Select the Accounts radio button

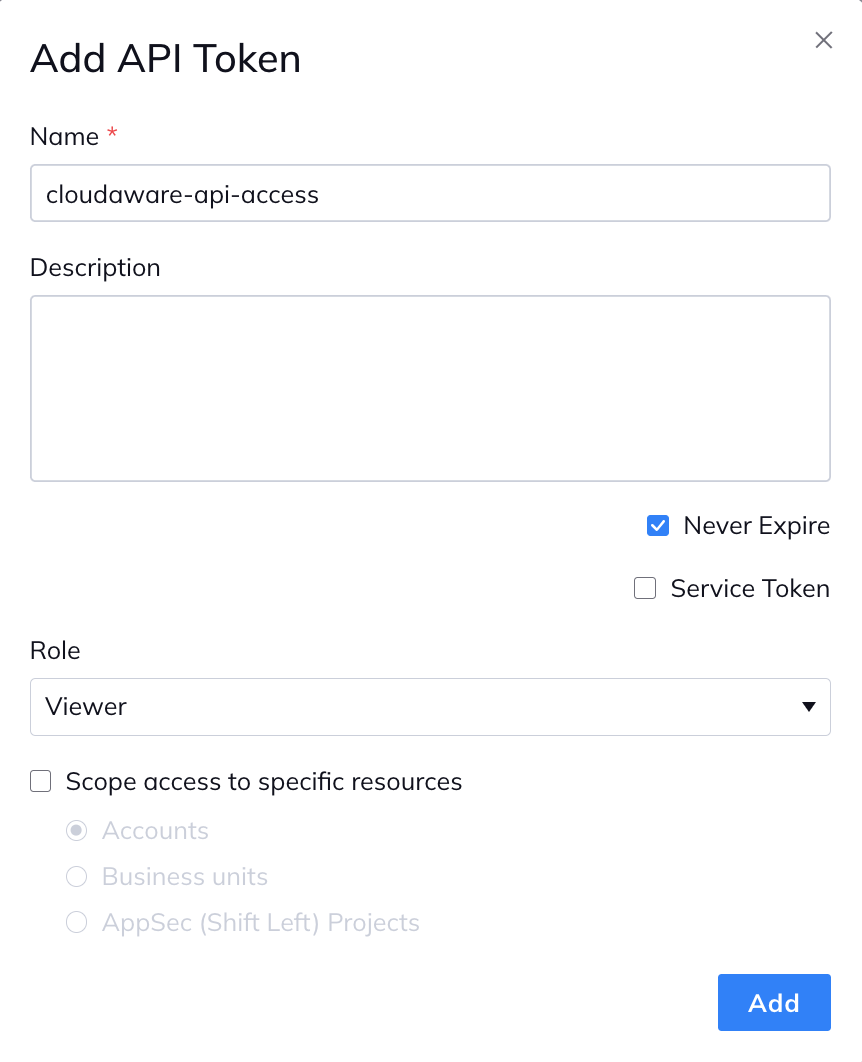pyautogui.click(x=76, y=830)
